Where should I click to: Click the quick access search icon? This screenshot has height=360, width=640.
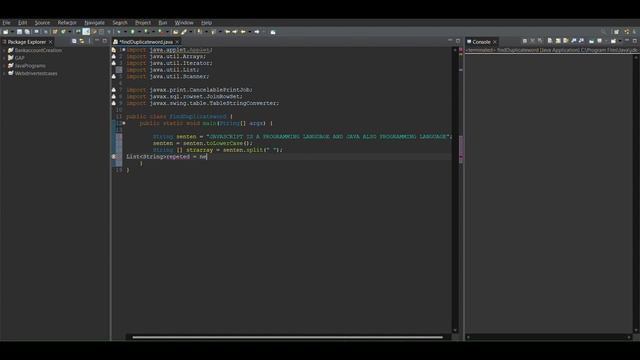[x=604, y=31]
